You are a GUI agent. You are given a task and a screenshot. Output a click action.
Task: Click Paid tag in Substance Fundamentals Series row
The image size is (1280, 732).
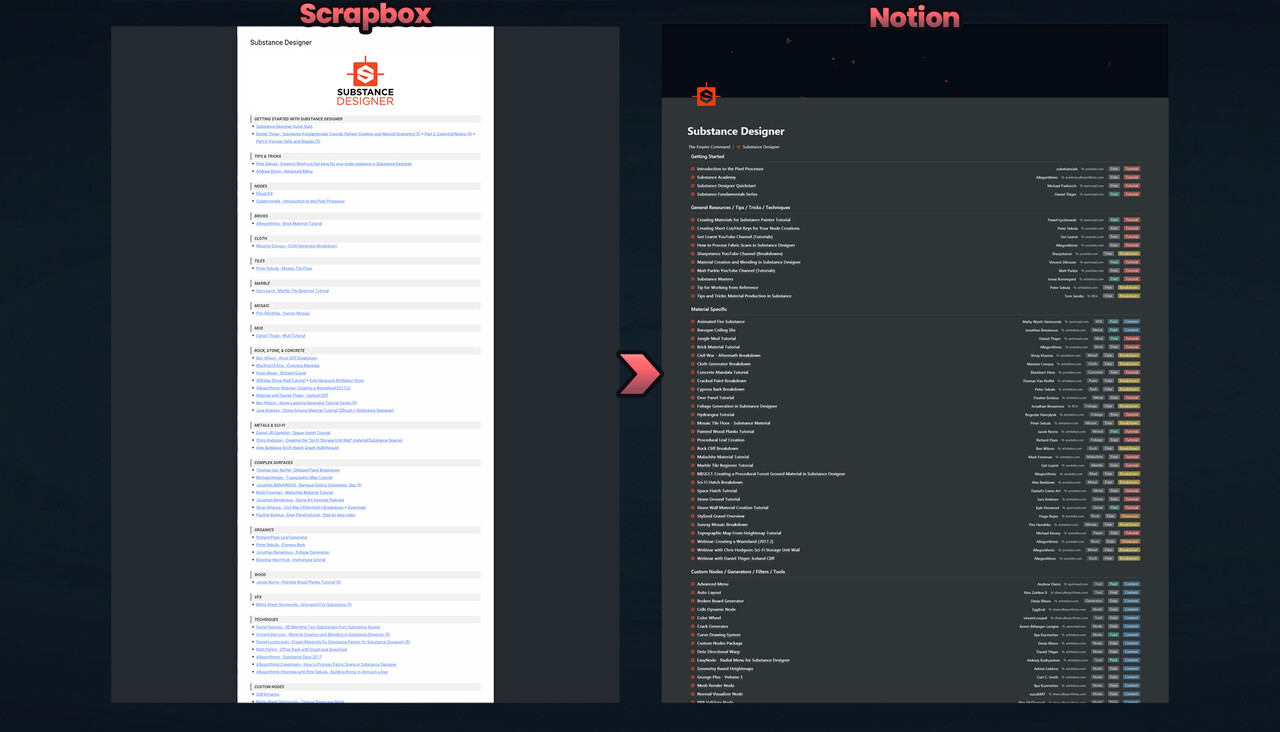tap(1114, 194)
